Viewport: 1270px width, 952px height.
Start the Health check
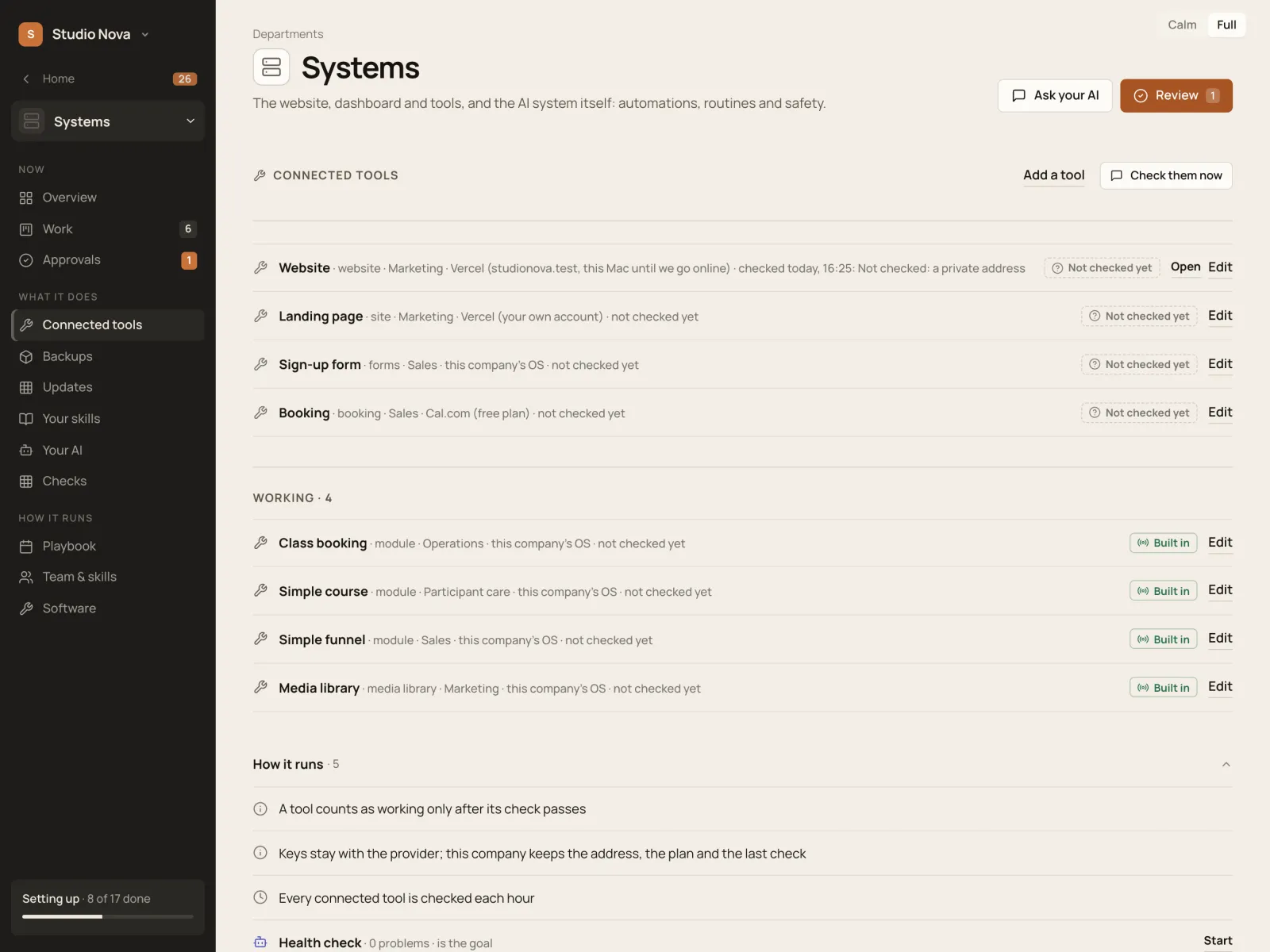click(1218, 941)
